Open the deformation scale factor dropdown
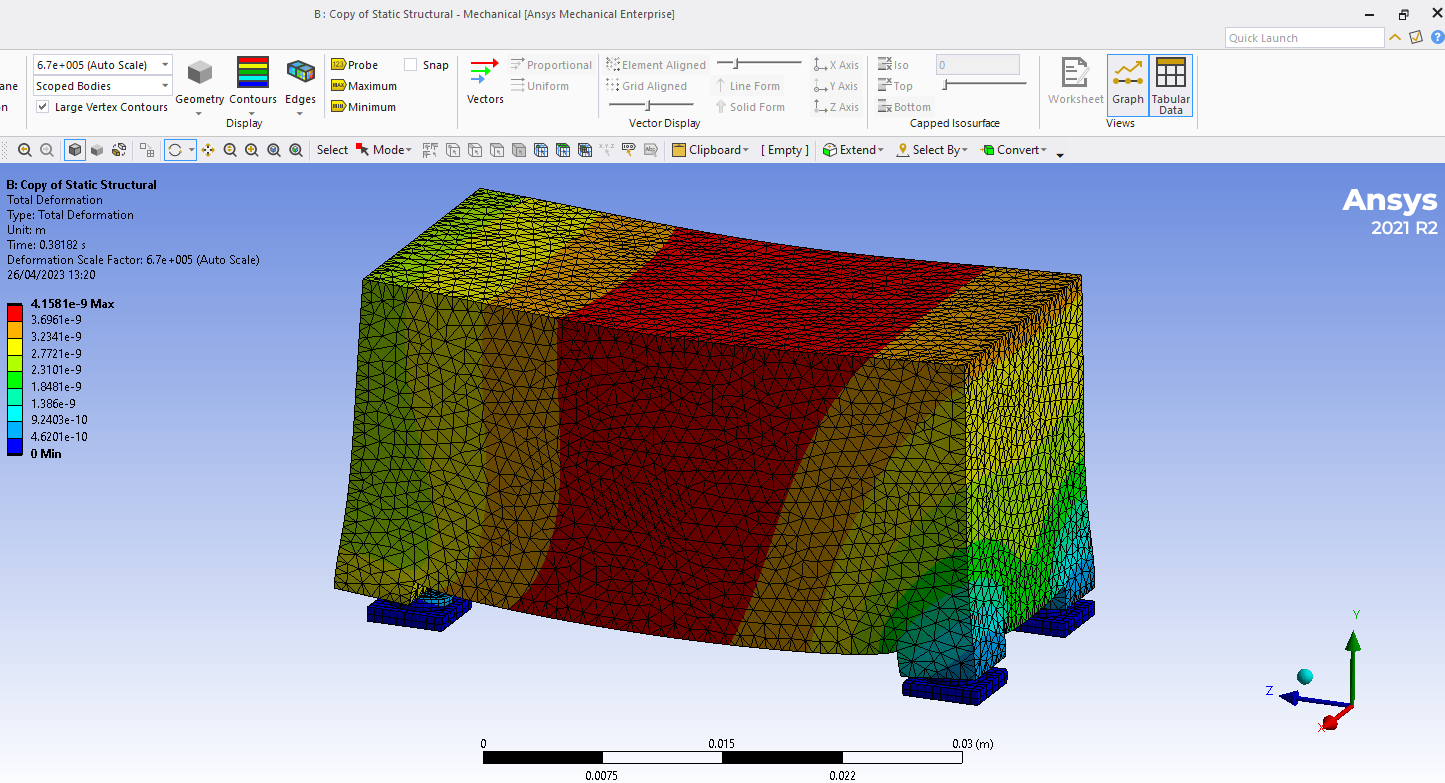1445x783 pixels. (165, 65)
